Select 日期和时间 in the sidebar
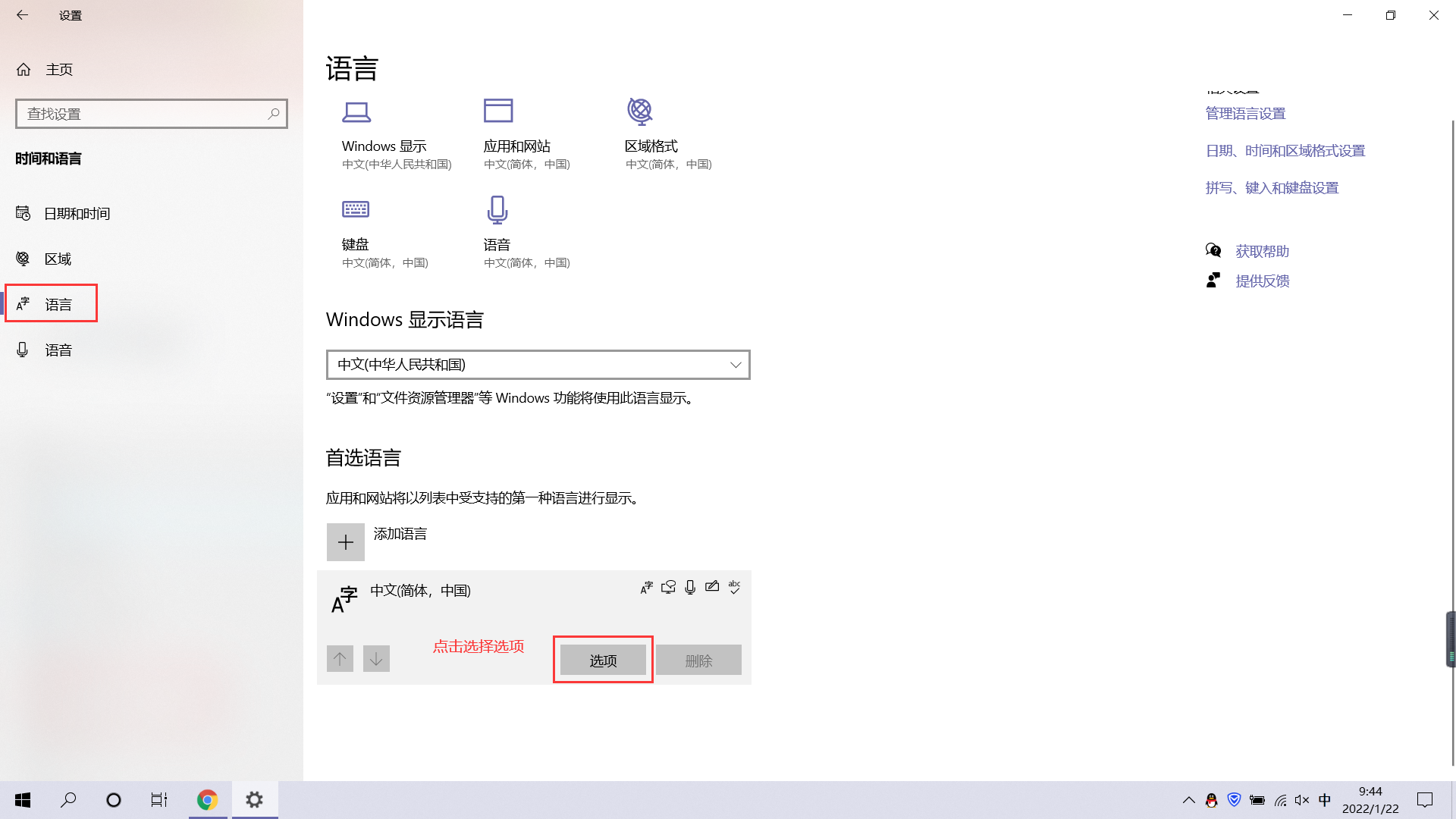 point(77,214)
